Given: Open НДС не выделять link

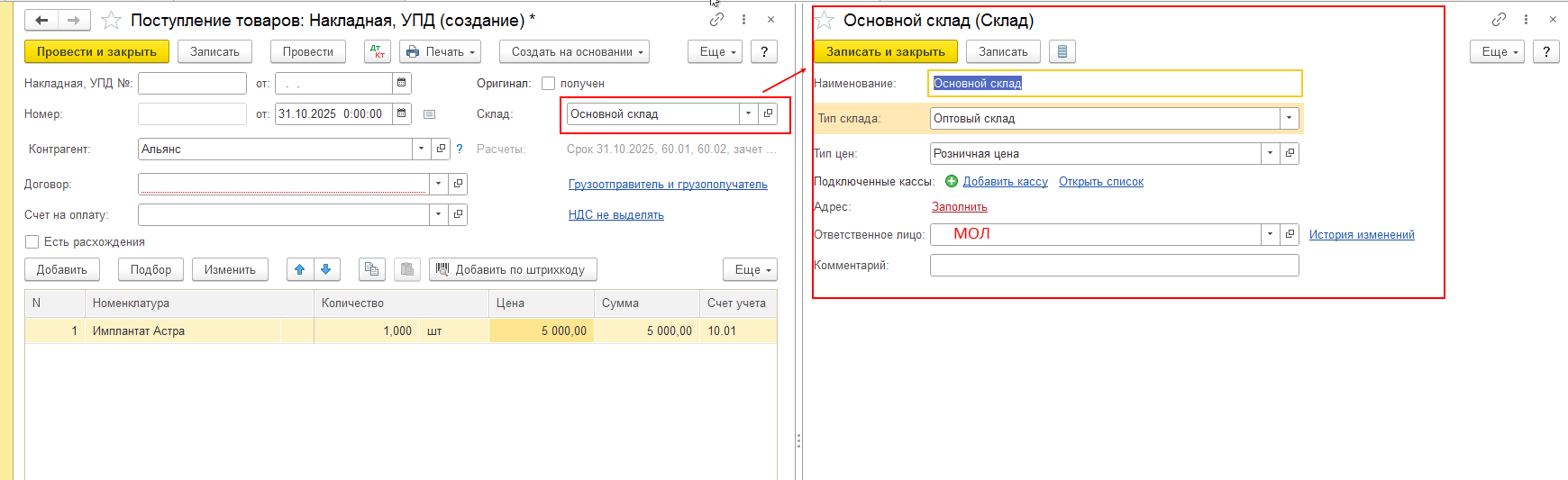Looking at the screenshot, I should [616, 214].
